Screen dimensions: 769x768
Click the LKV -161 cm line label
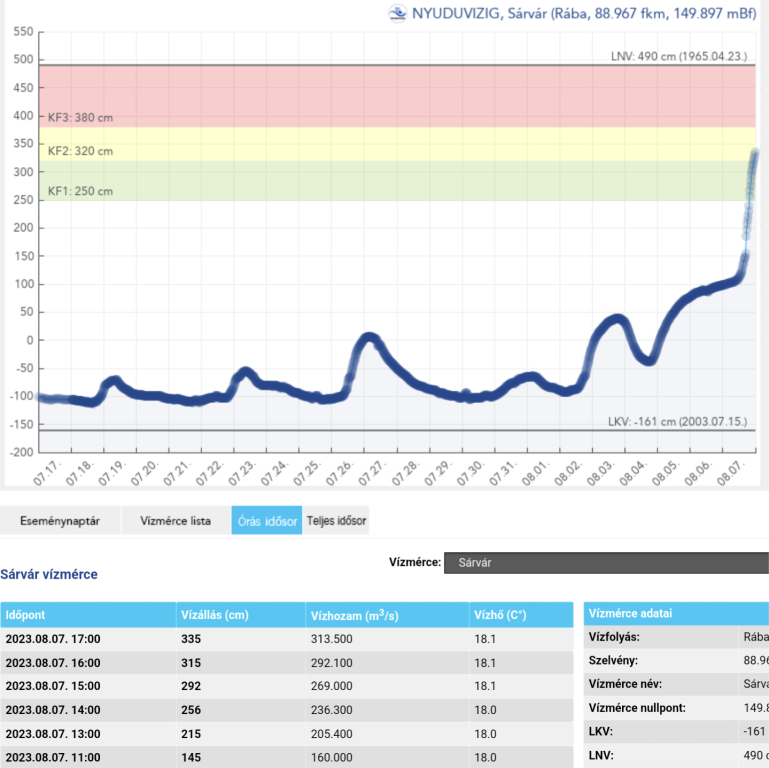pyautogui.click(x=679, y=422)
